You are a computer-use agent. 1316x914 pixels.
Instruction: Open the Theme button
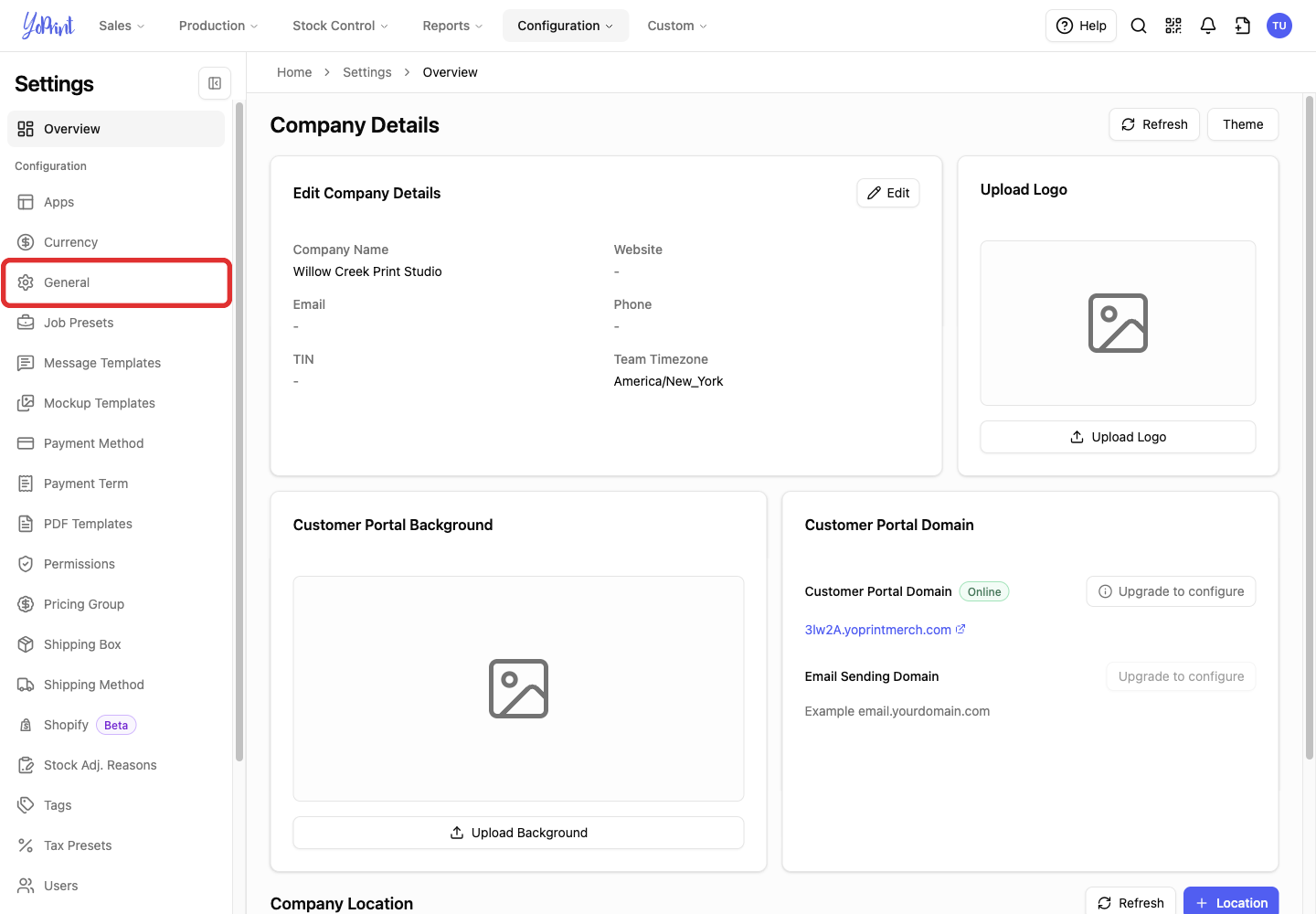tap(1243, 124)
